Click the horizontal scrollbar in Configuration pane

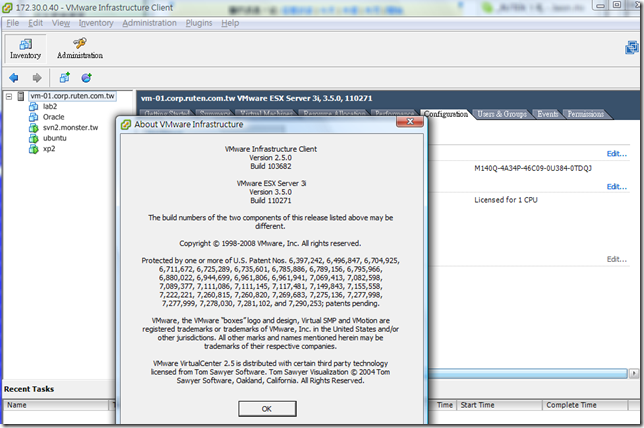[528, 373]
